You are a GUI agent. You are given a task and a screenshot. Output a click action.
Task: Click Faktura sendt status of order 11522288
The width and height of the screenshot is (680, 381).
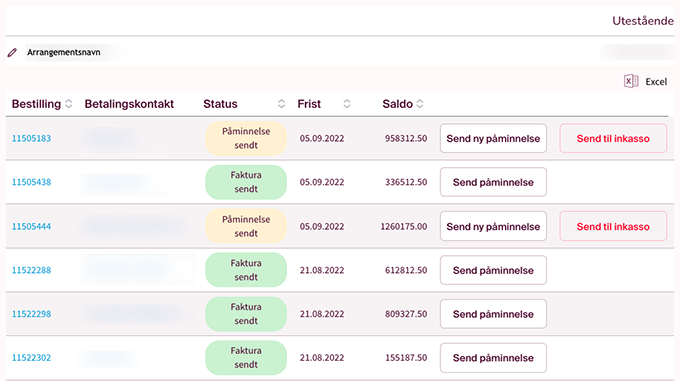[246, 270]
